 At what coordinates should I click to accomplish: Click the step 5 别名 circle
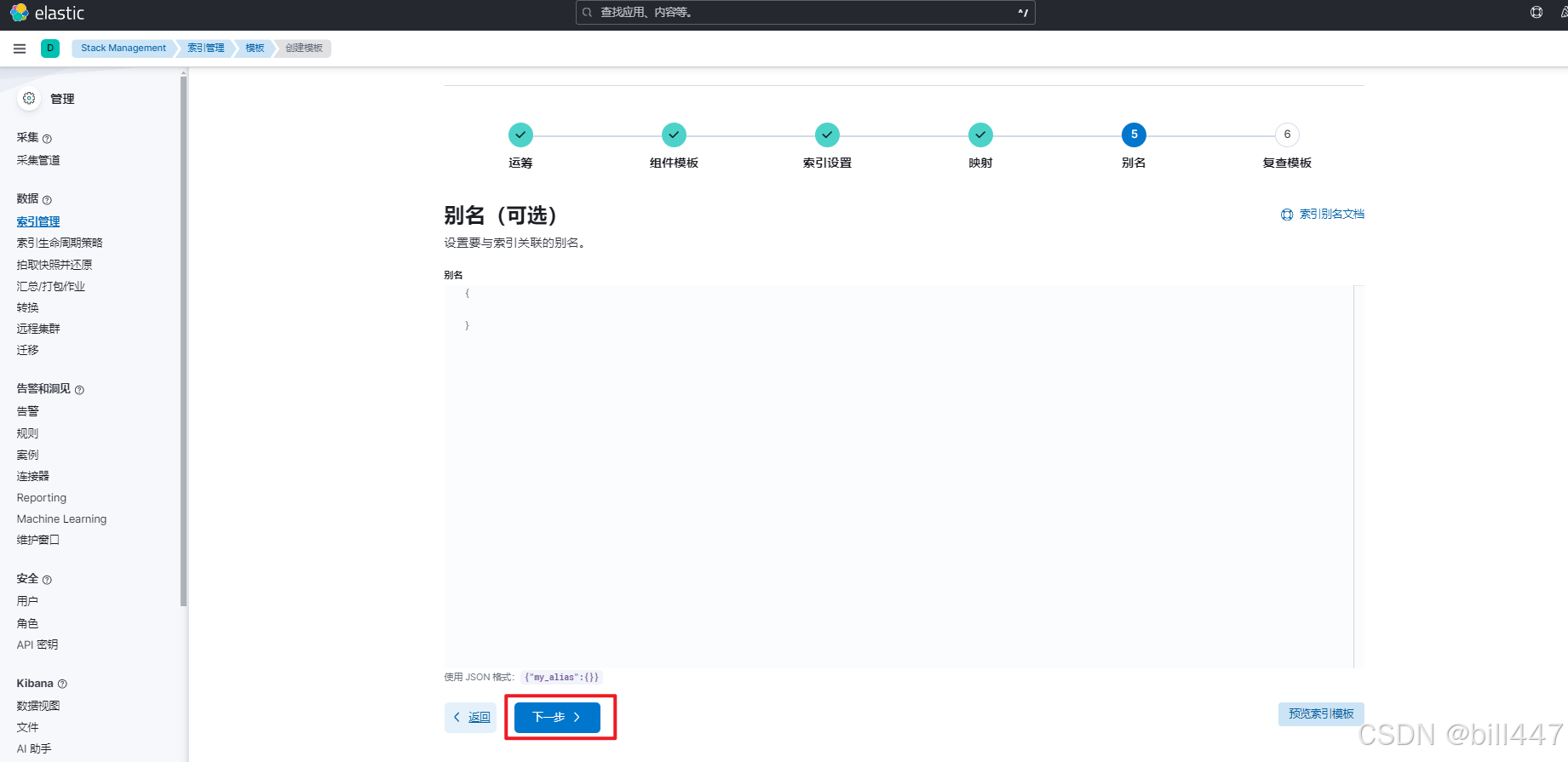tap(1134, 135)
